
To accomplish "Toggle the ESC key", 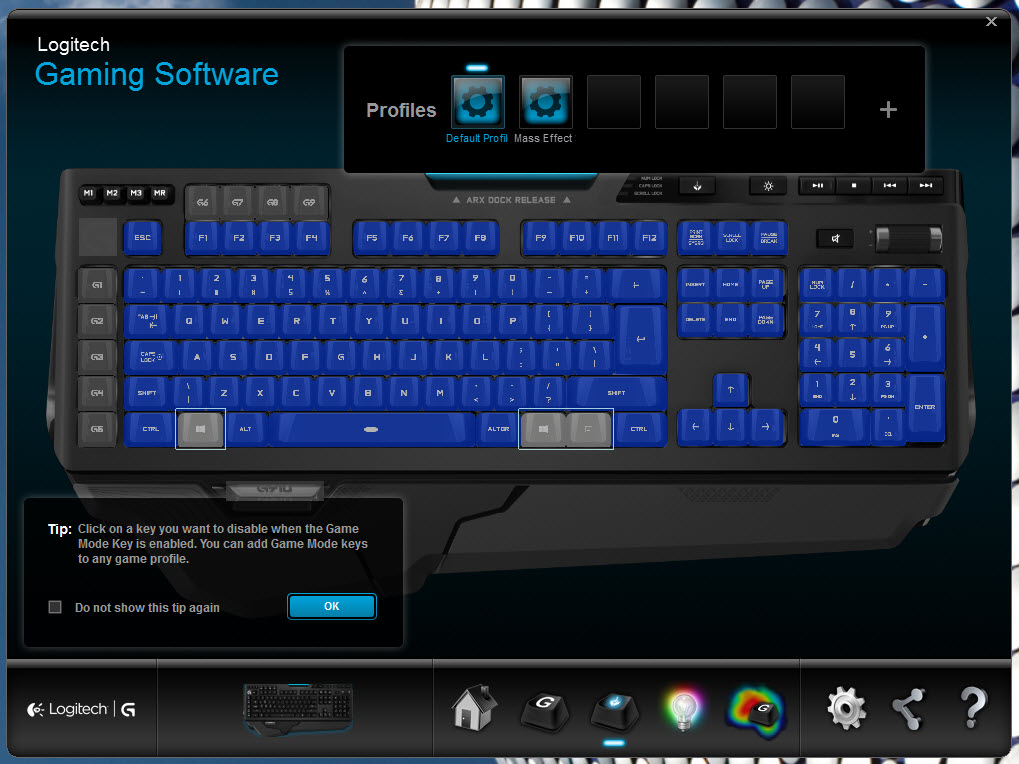I will coord(142,238).
